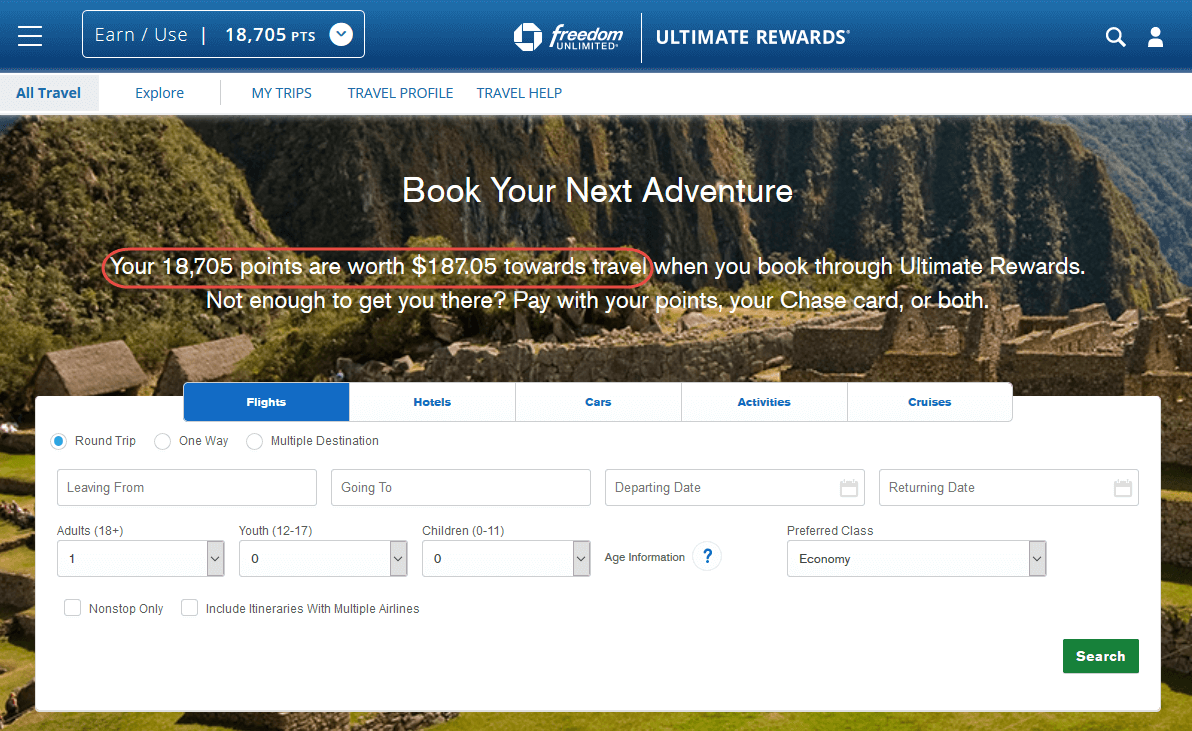Click the ULTIMATE REWARDS header text
The height and width of the screenshot is (731, 1192).
tap(753, 37)
